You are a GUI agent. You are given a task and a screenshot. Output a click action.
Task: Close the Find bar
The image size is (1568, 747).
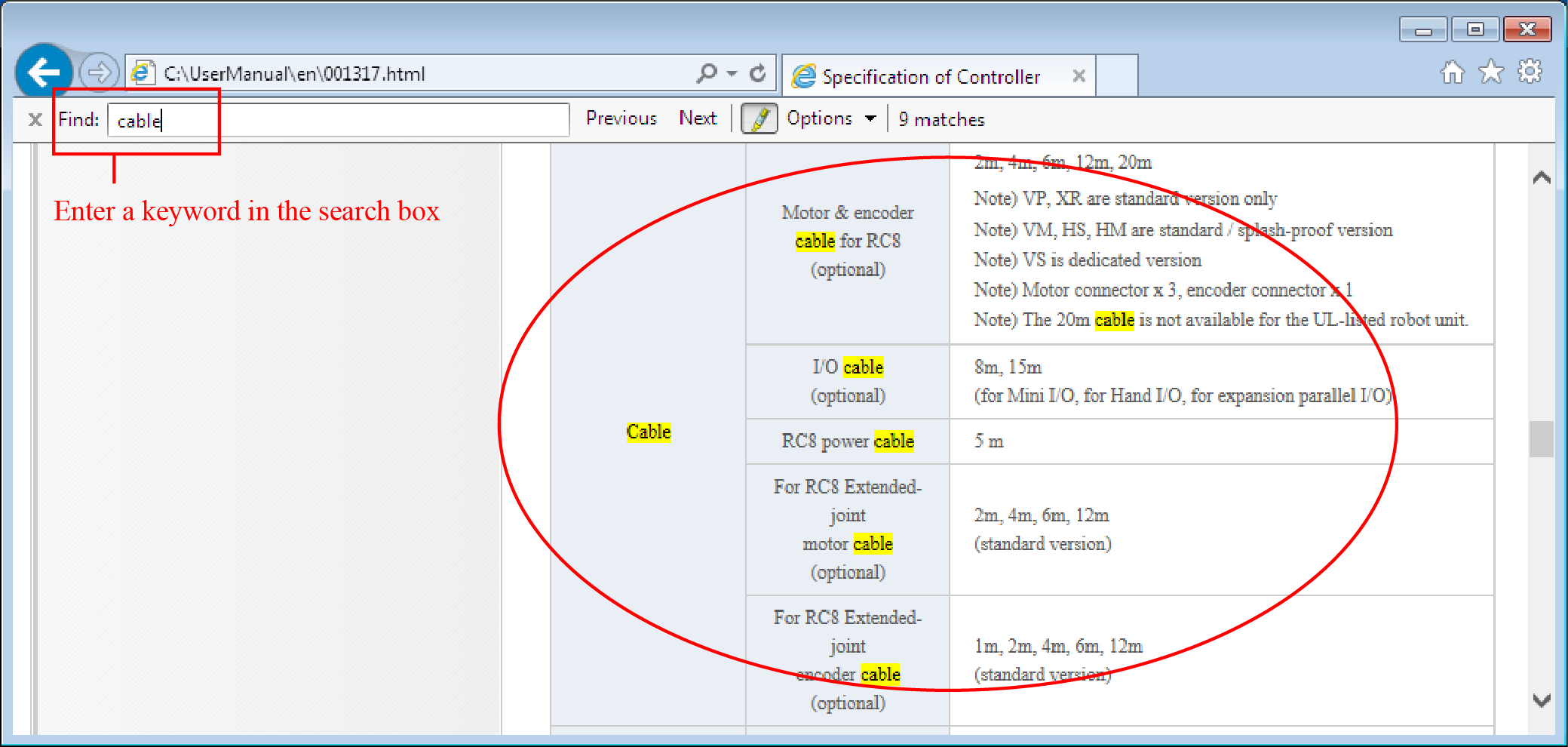click(35, 119)
